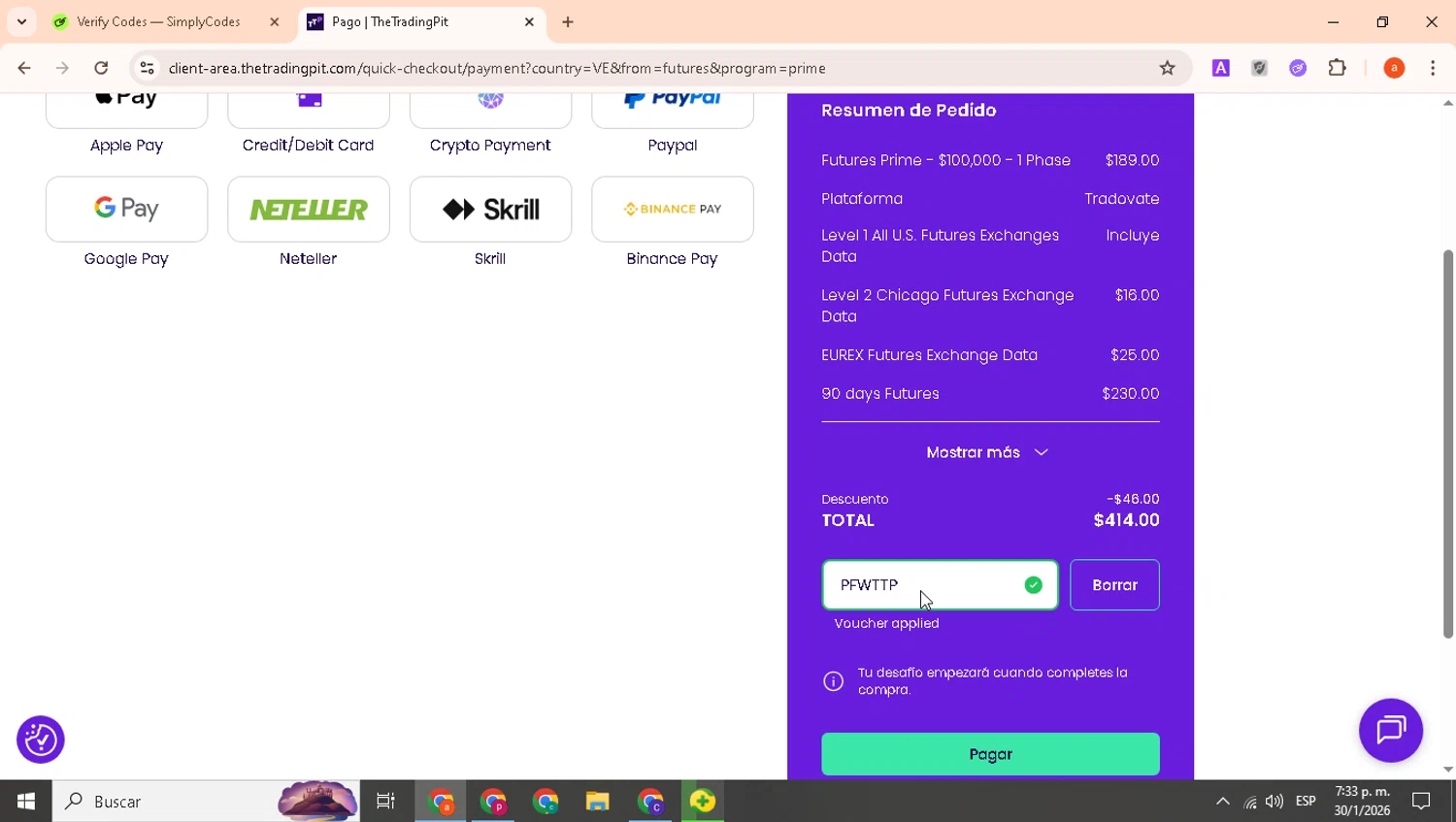Image resolution: width=1456 pixels, height=822 pixels.
Task: Click the scrollbar up arrow
Action: (1447, 102)
